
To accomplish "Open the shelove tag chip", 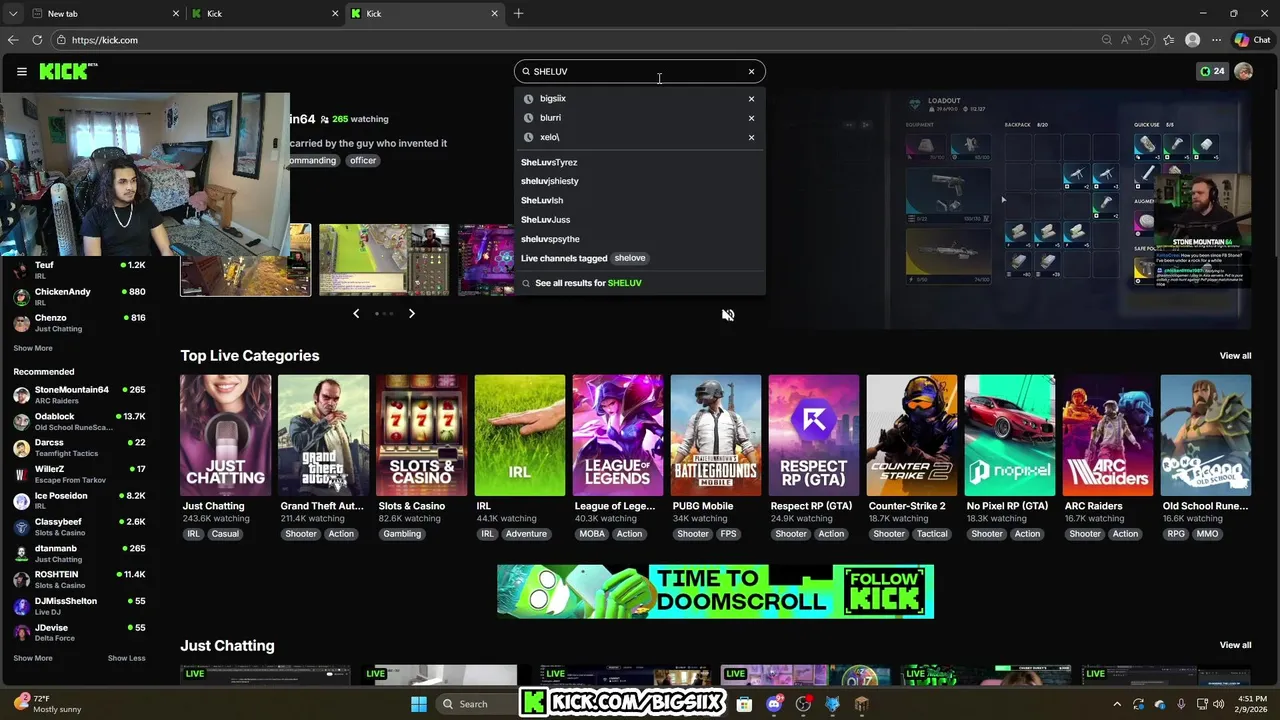I will (x=629, y=258).
